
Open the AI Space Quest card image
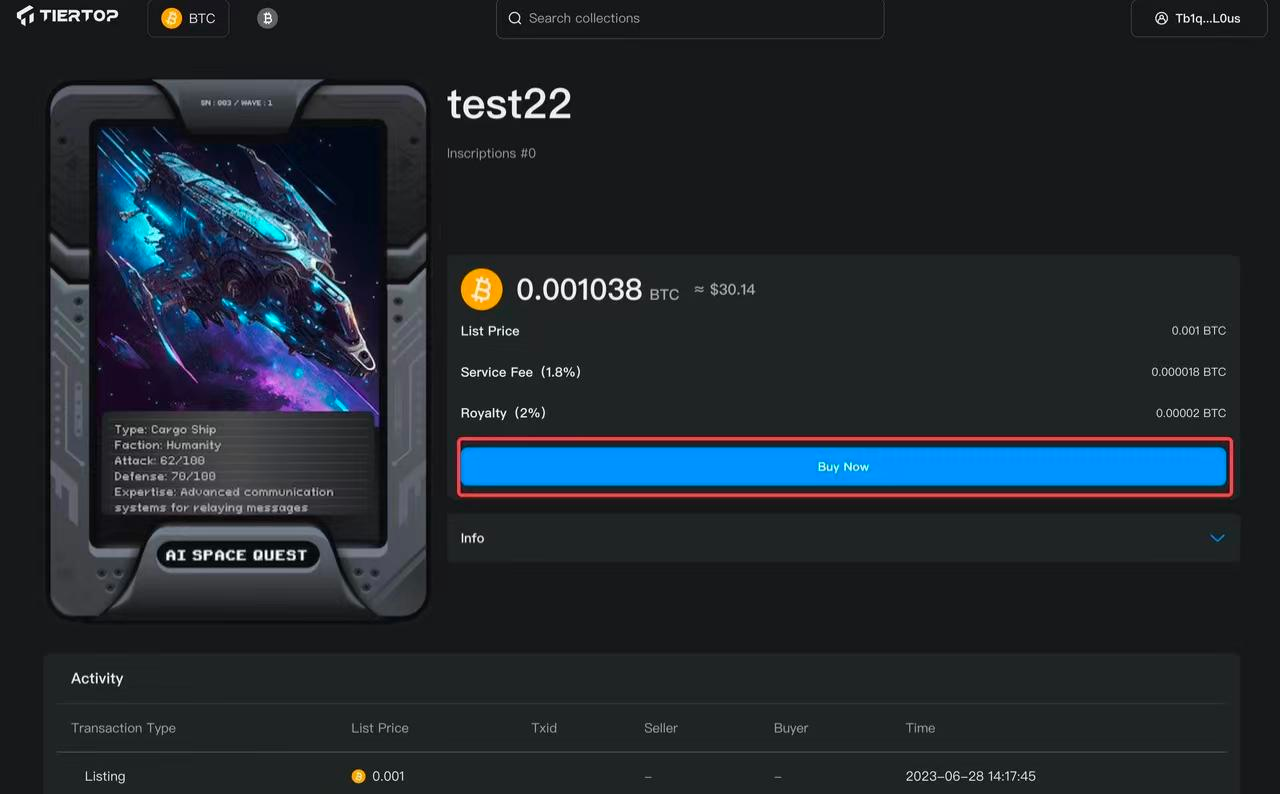click(238, 350)
